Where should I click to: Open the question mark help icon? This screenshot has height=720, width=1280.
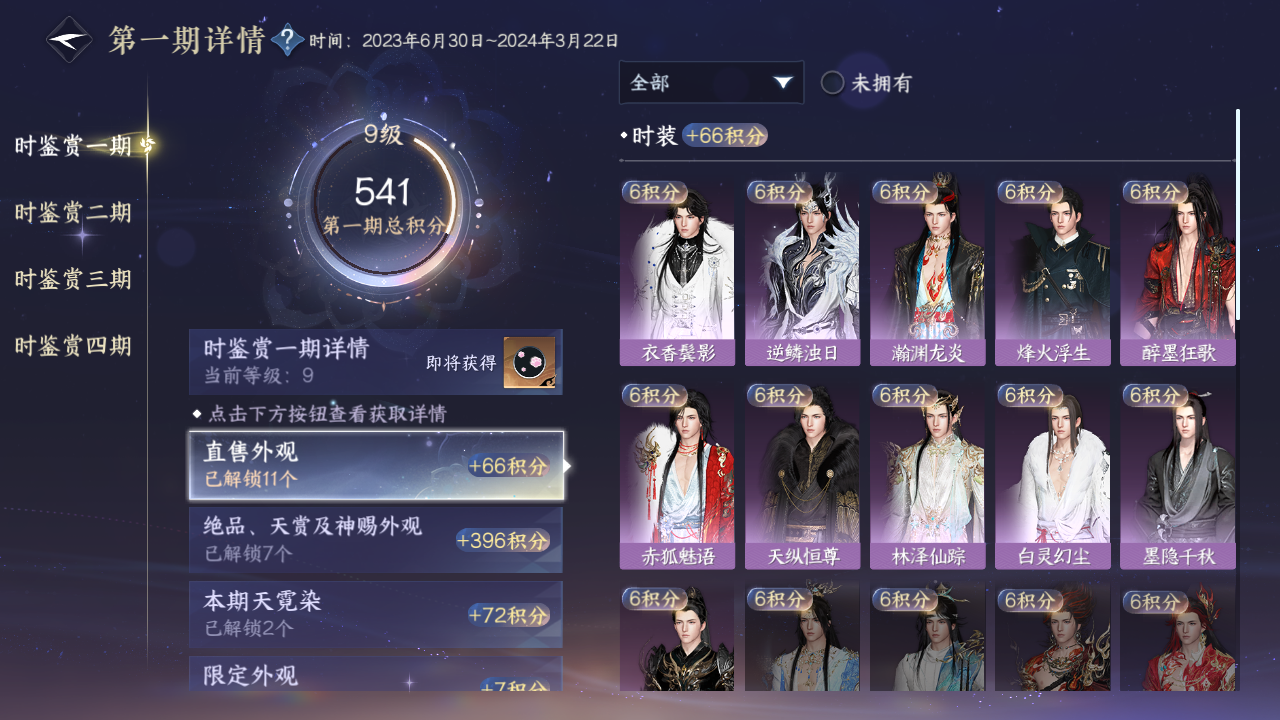pos(288,40)
